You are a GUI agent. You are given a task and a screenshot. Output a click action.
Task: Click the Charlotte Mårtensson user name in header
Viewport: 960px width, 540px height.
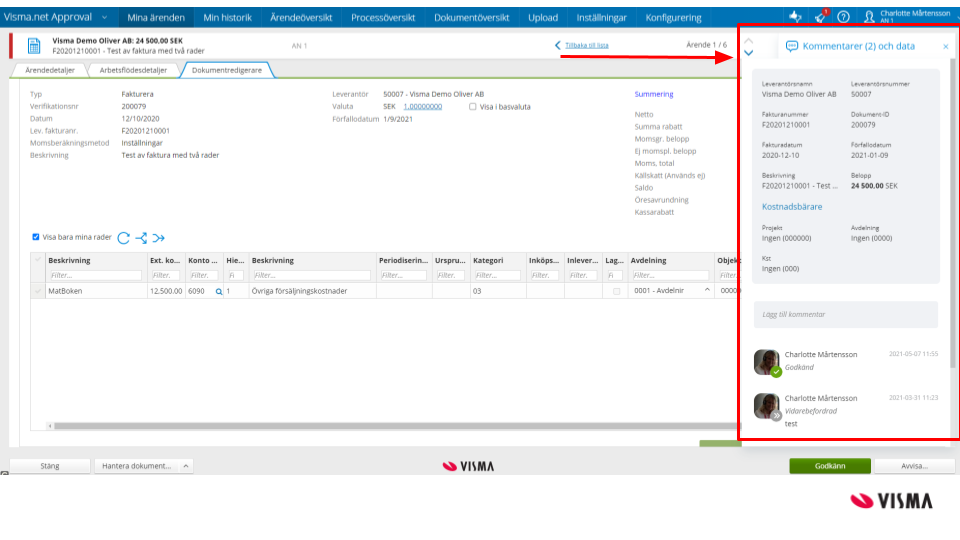point(915,13)
